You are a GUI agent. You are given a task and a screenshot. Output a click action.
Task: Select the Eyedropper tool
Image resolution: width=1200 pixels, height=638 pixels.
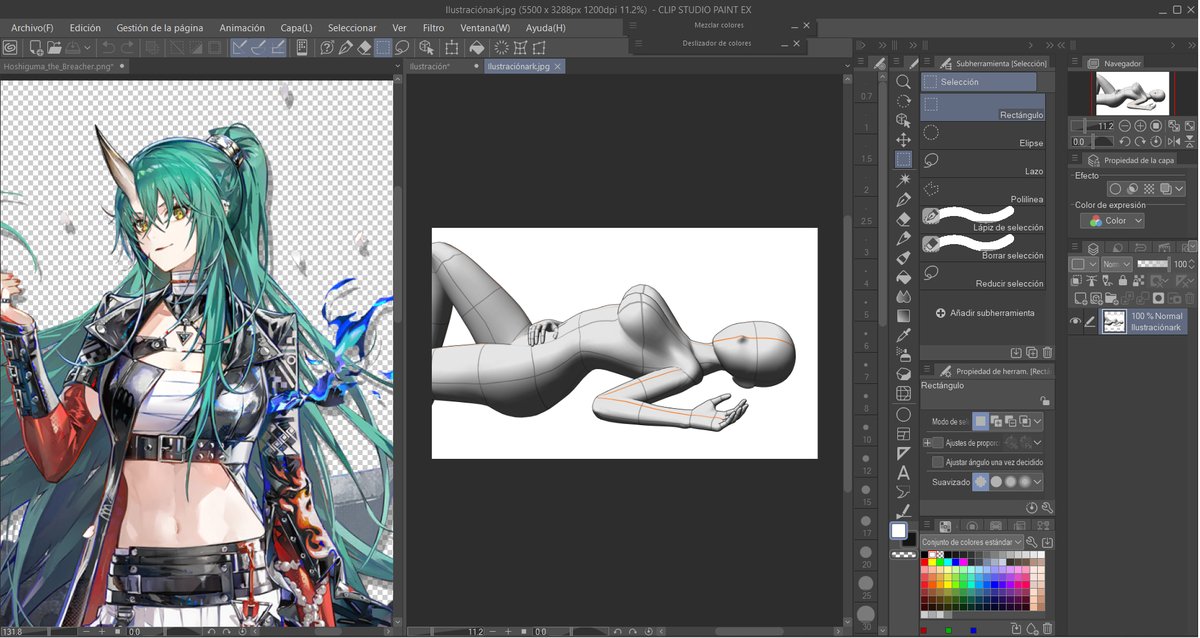tap(903, 334)
